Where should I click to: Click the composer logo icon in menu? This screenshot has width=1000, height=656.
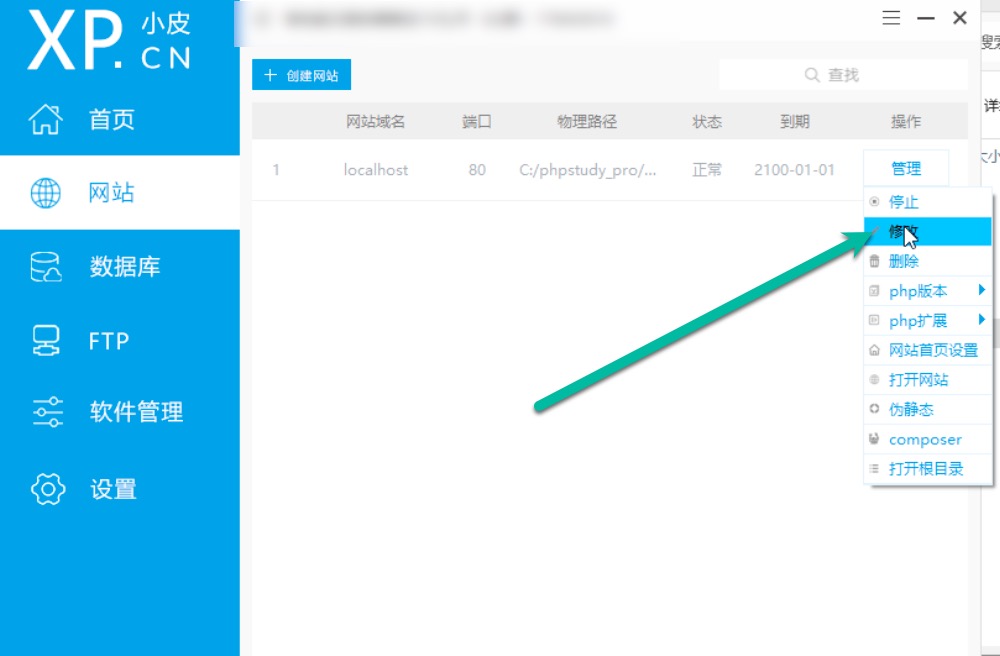tap(874, 439)
